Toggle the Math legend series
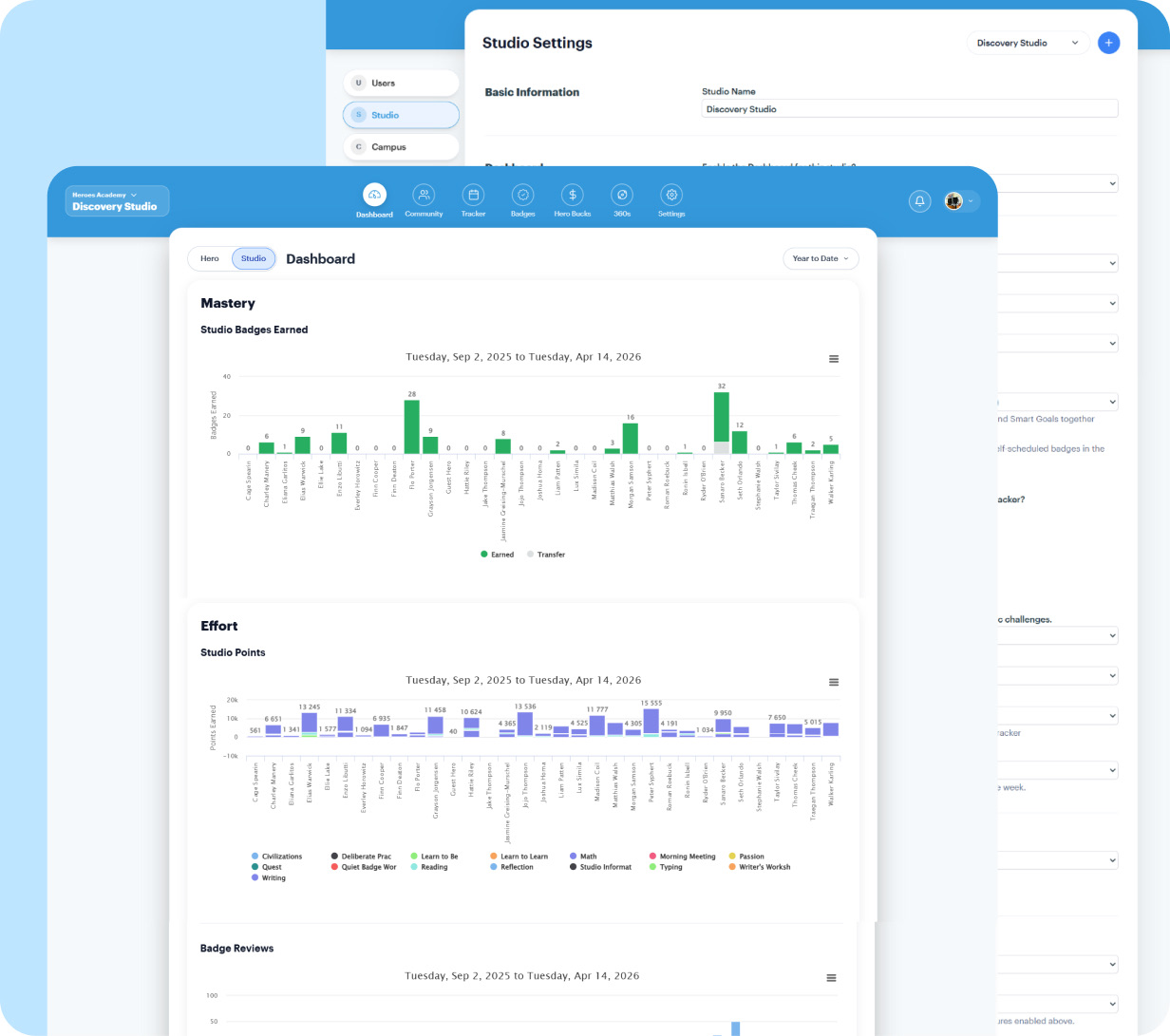This screenshot has height=1036, width=1170. click(583, 857)
